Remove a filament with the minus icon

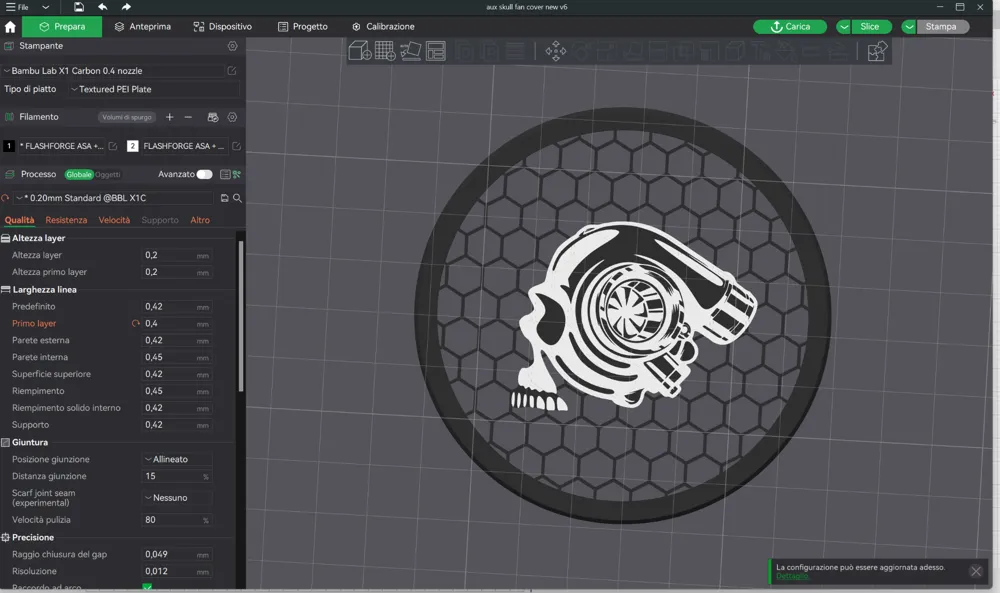[x=188, y=117]
